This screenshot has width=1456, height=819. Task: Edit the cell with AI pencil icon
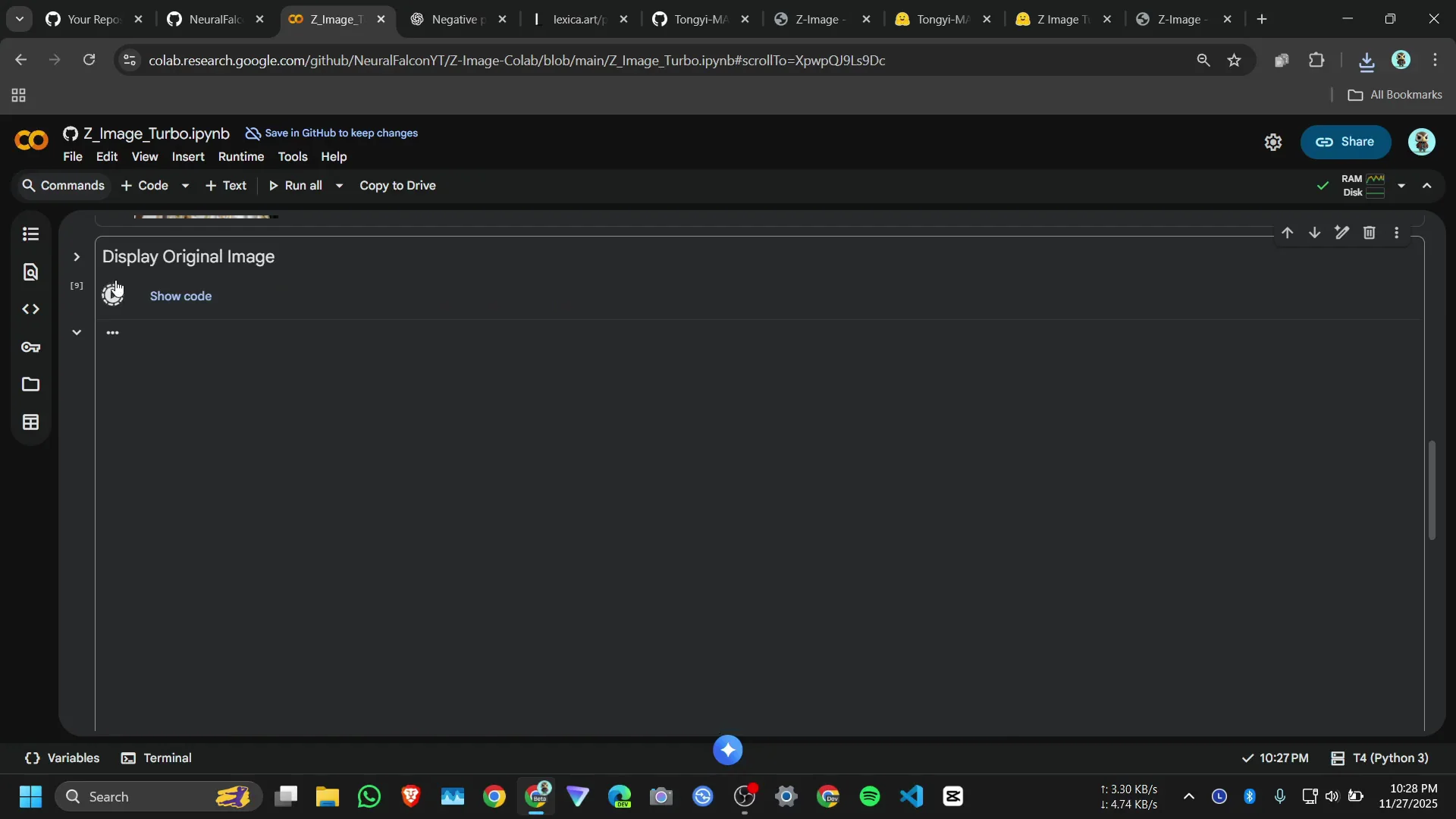point(1342,233)
